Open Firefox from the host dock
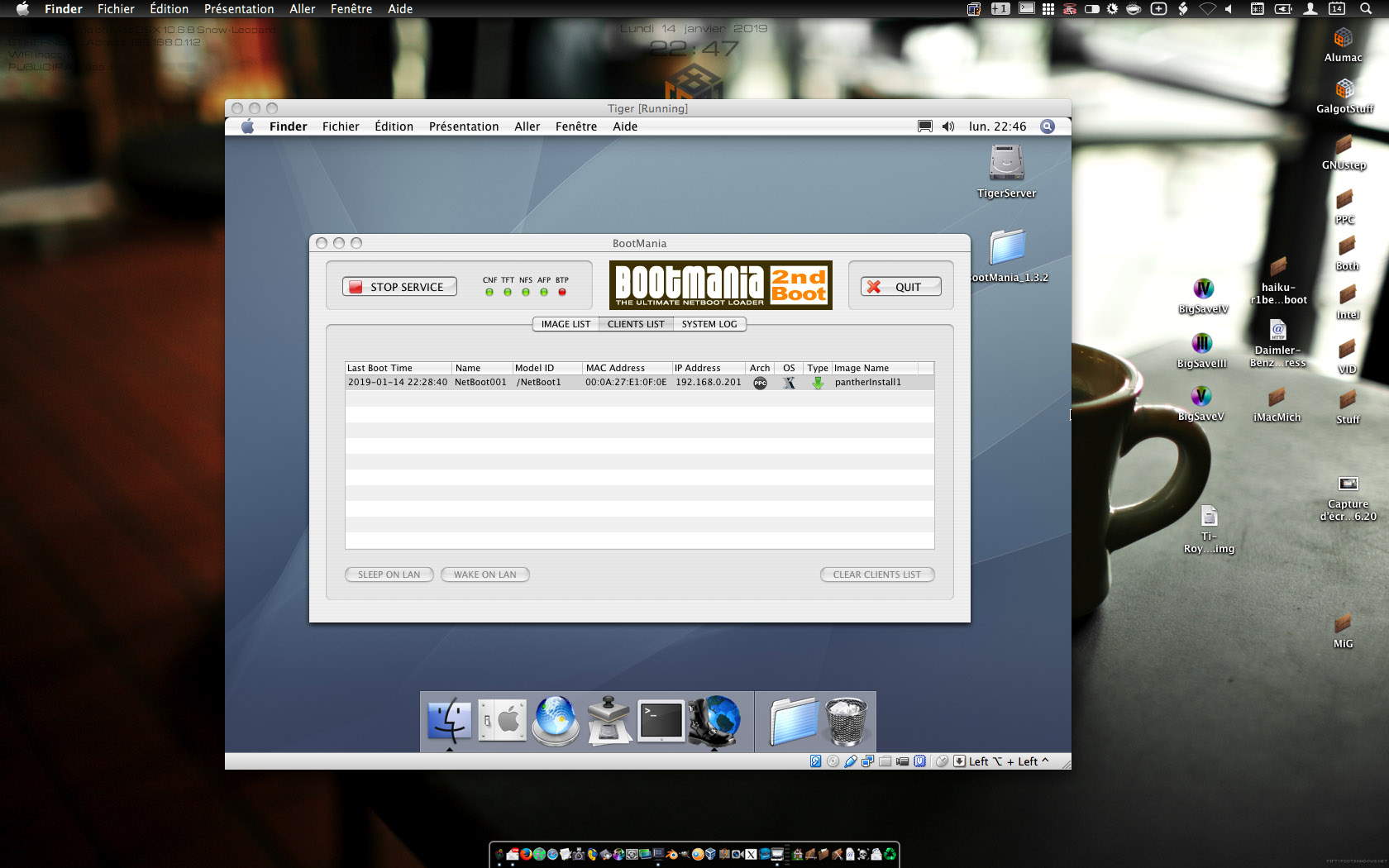Viewport: 1389px width, 868px height. pos(526,855)
